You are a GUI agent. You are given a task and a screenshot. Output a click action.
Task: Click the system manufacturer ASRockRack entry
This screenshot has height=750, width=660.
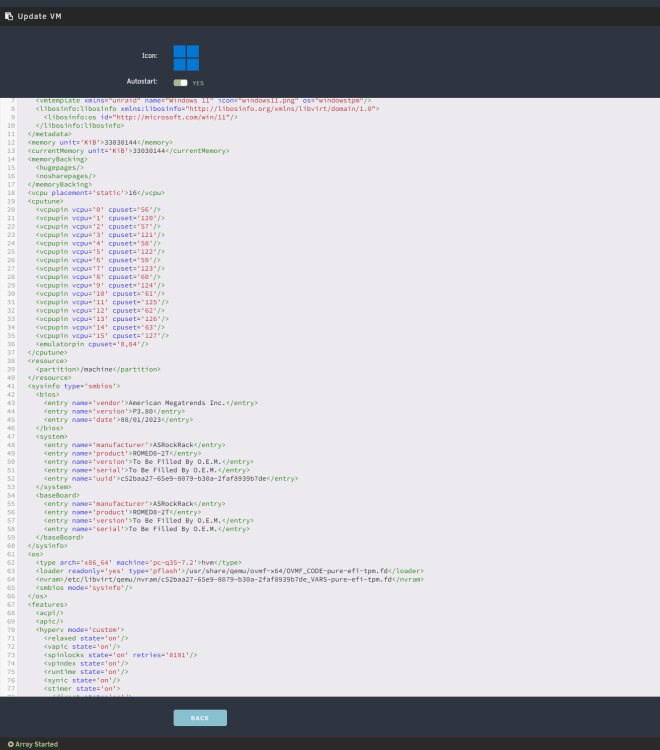[134, 445]
